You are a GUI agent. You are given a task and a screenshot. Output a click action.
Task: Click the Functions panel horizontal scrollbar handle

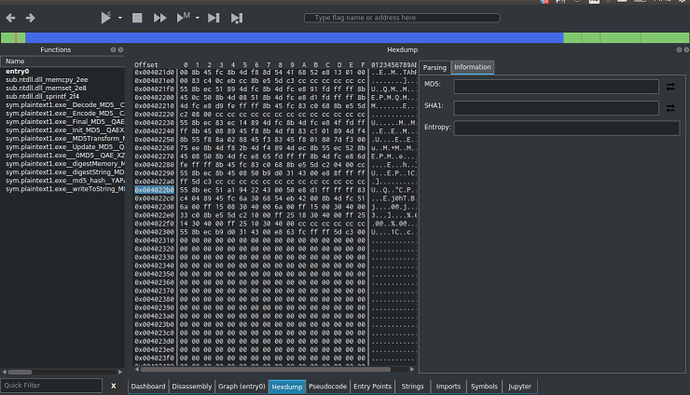[x=20, y=372]
